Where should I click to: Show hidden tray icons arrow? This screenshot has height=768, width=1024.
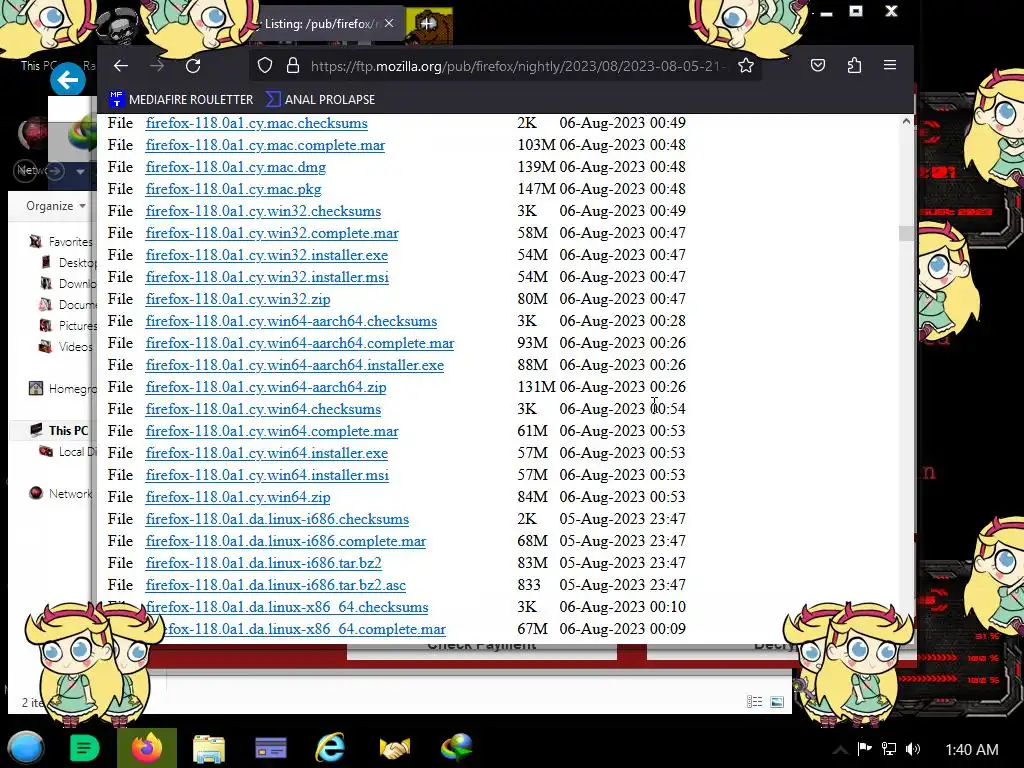click(x=841, y=750)
